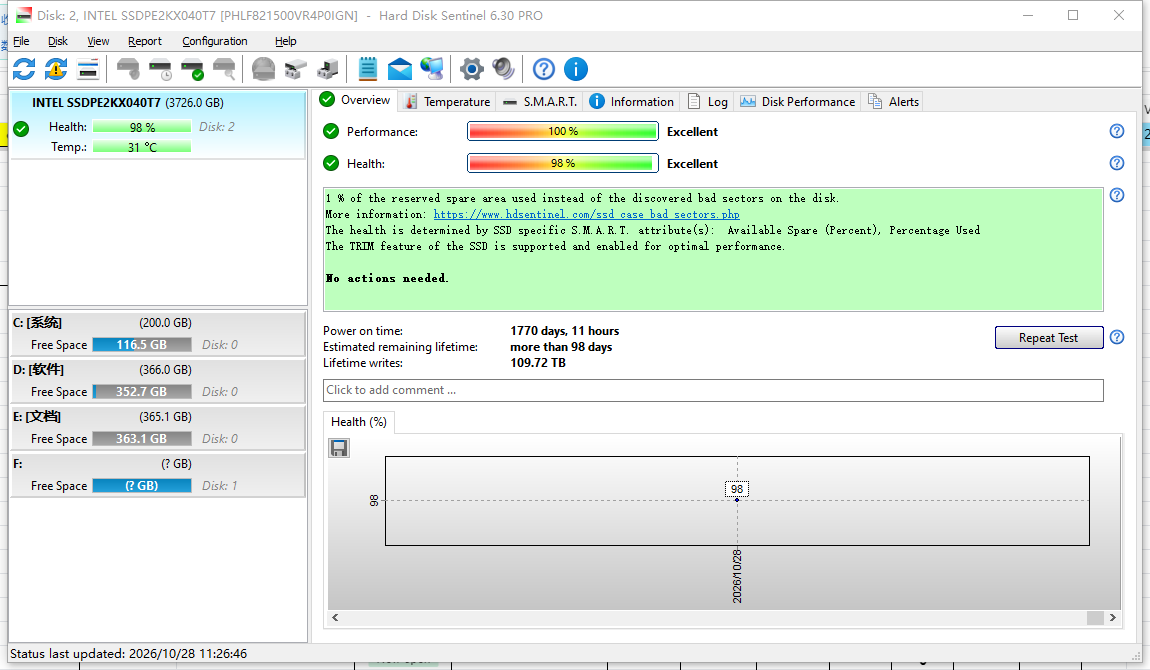Click the globe and monitor icon

tap(432, 69)
